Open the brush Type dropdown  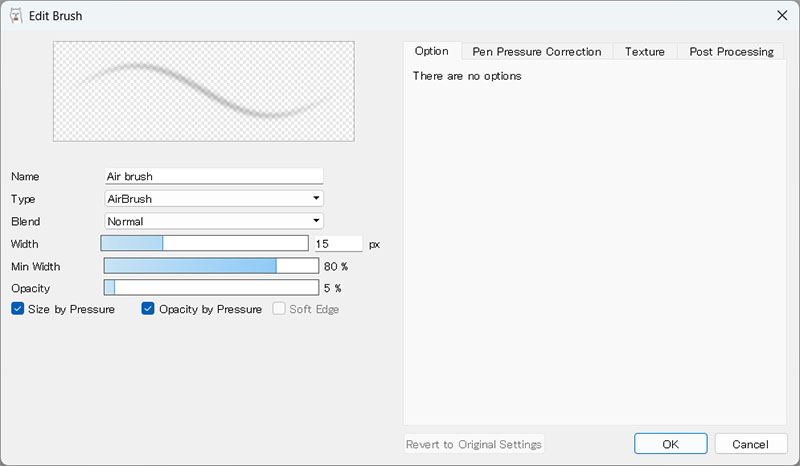click(214, 199)
